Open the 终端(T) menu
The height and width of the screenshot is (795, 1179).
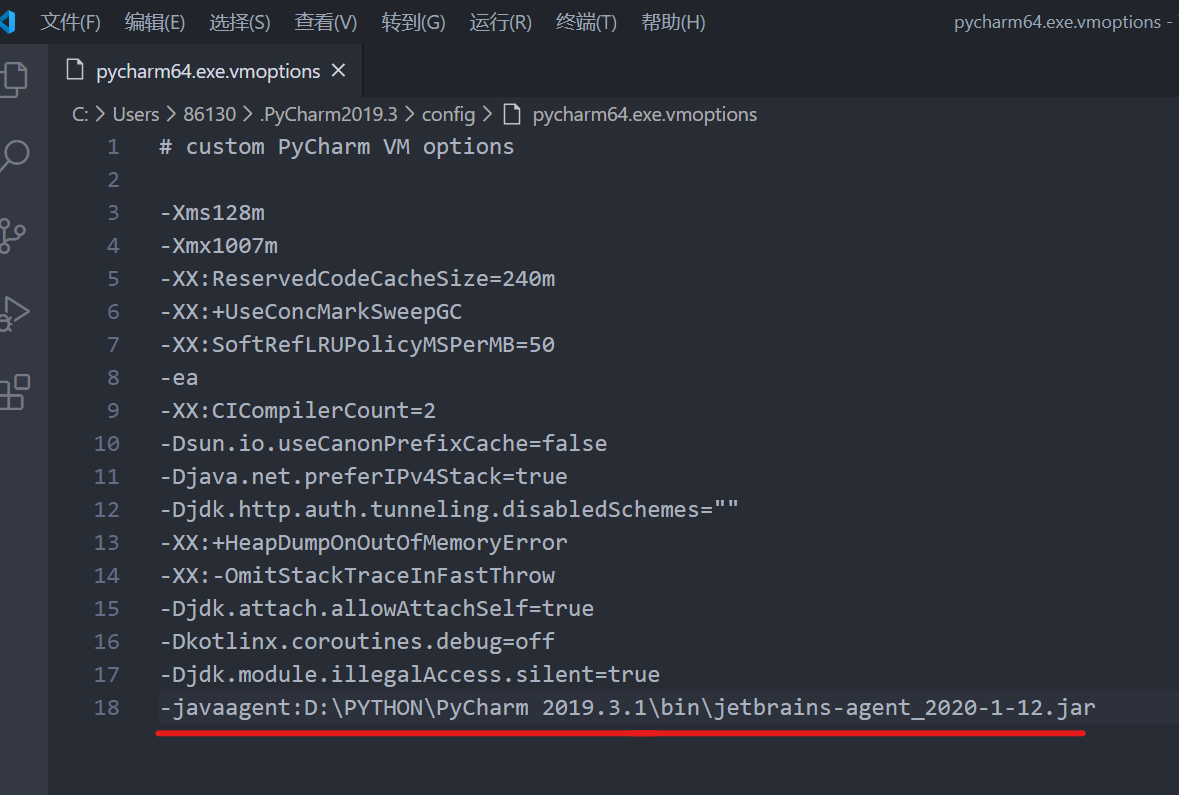586,22
